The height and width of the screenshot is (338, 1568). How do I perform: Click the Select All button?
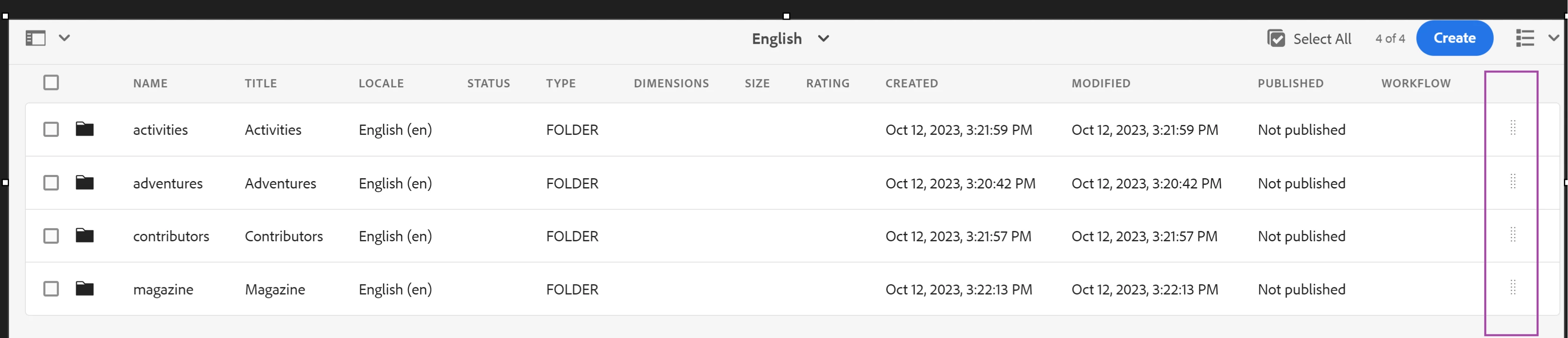click(x=1309, y=39)
